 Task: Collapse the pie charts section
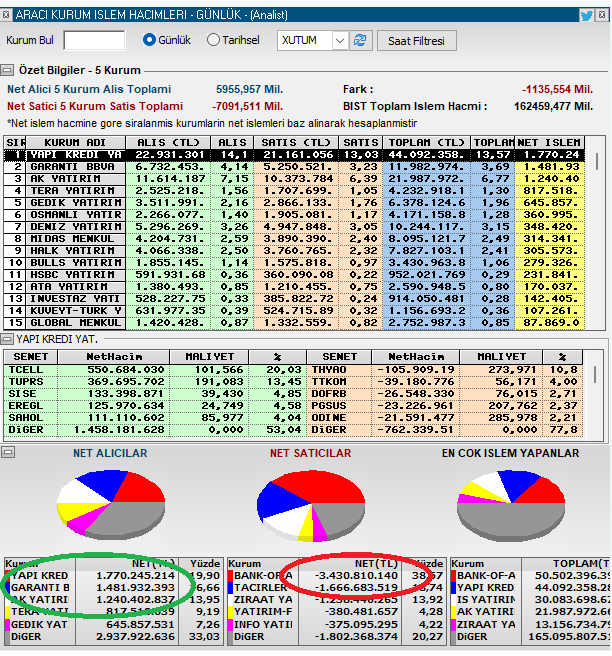(x=8, y=452)
